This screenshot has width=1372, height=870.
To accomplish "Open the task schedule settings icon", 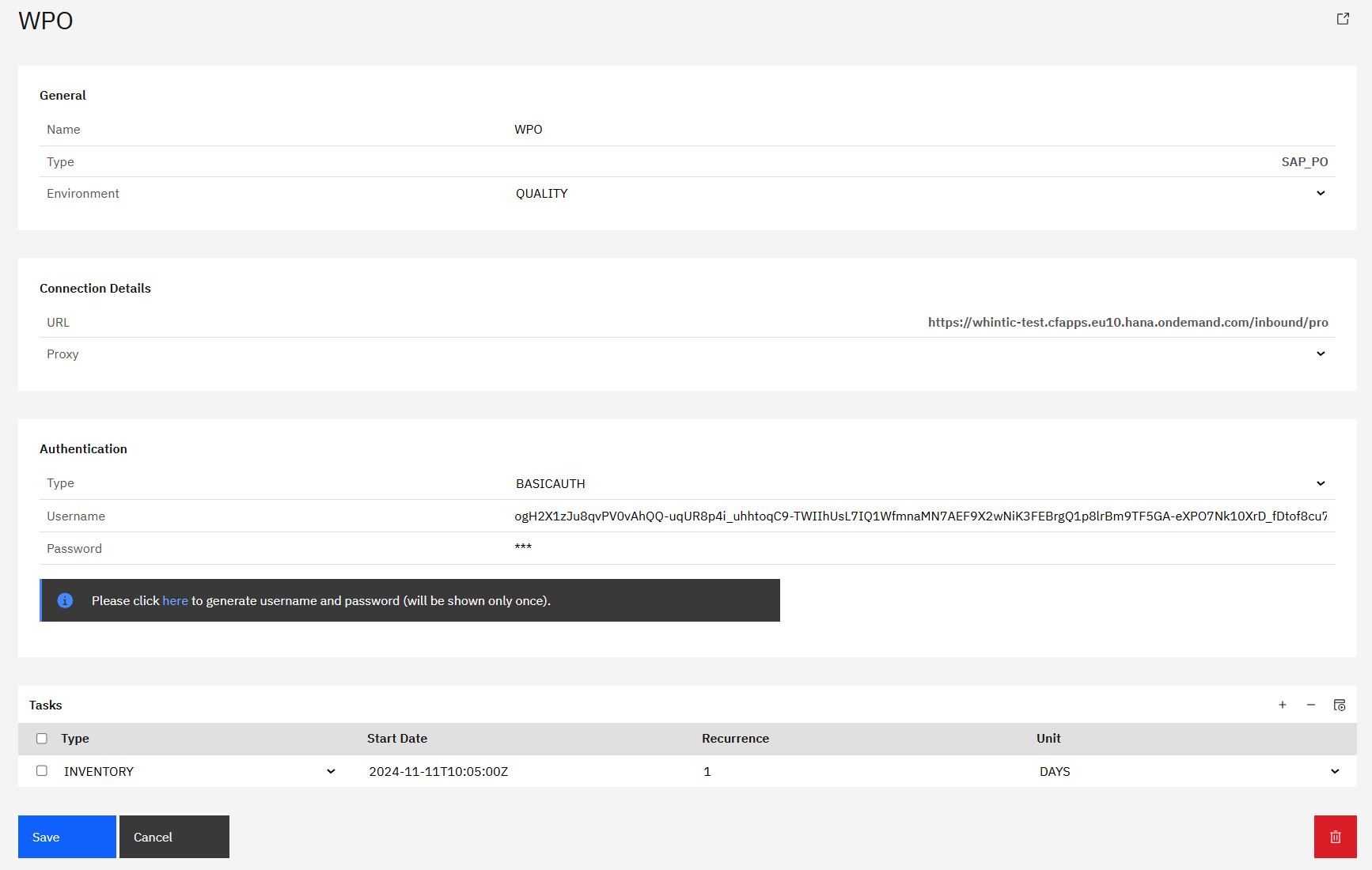I will pos(1339,705).
